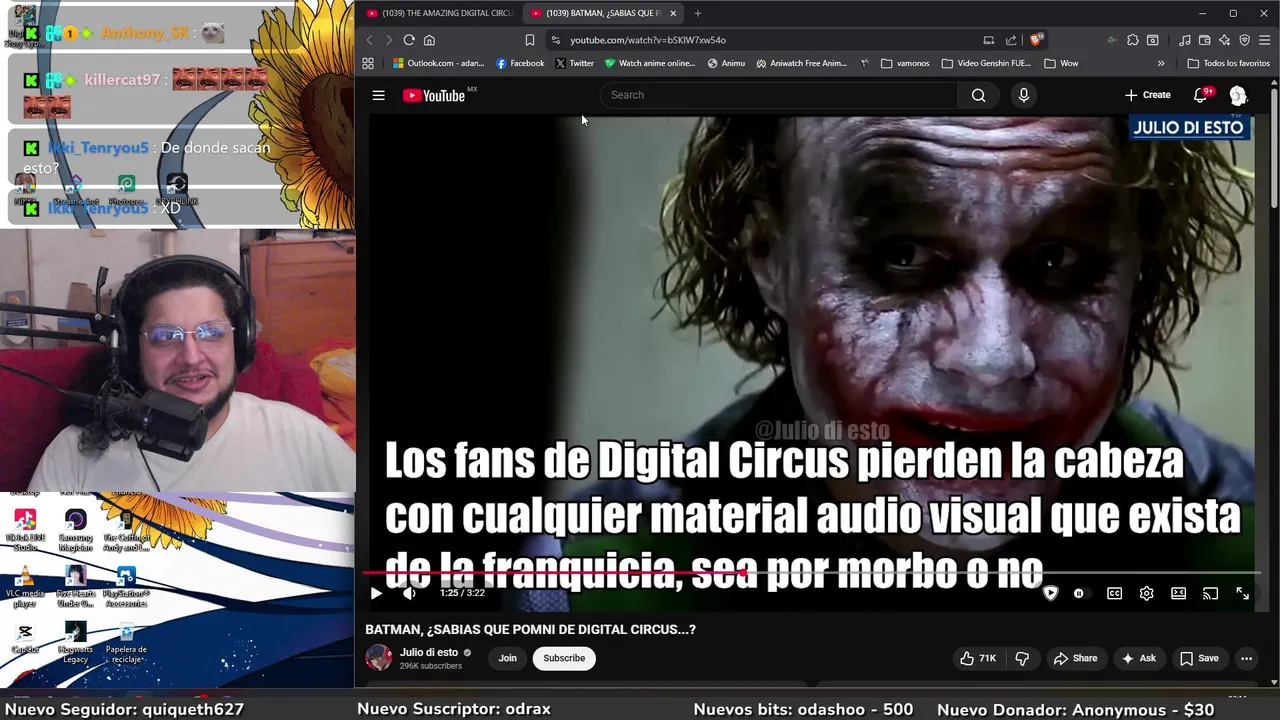Screen dimensions: 1280x720
Task: Open Todos los favoritos folder
Action: click(1228, 63)
